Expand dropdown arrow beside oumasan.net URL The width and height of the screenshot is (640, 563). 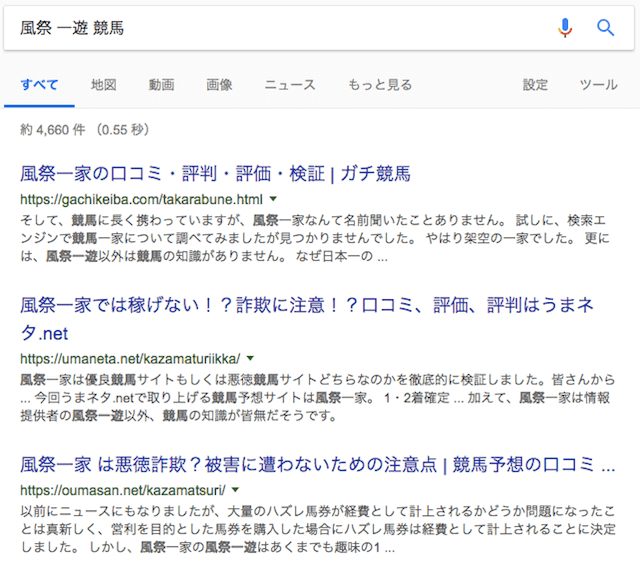(x=235, y=490)
